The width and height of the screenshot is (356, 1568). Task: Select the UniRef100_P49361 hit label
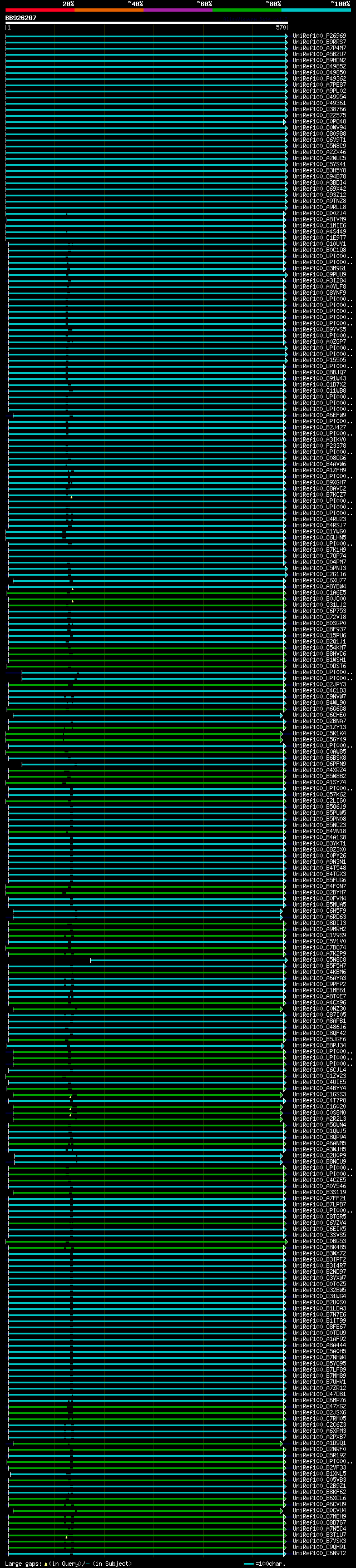[319, 103]
